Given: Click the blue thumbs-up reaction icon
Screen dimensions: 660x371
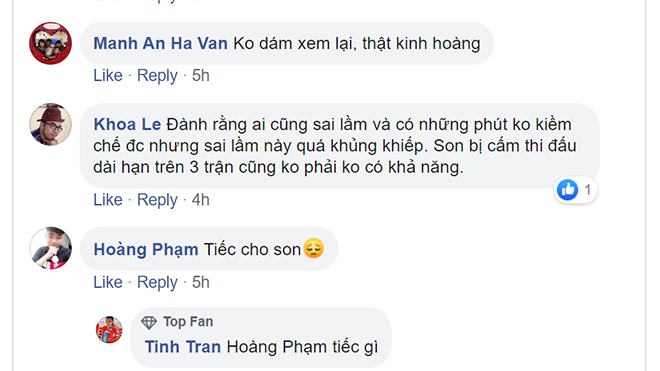Looking at the screenshot, I should [x=567, y=190].
